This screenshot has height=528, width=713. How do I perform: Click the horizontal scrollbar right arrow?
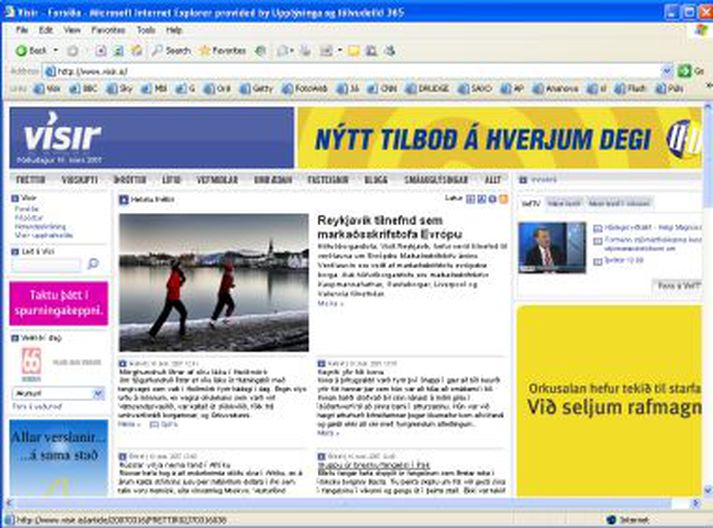coord(695,503)
